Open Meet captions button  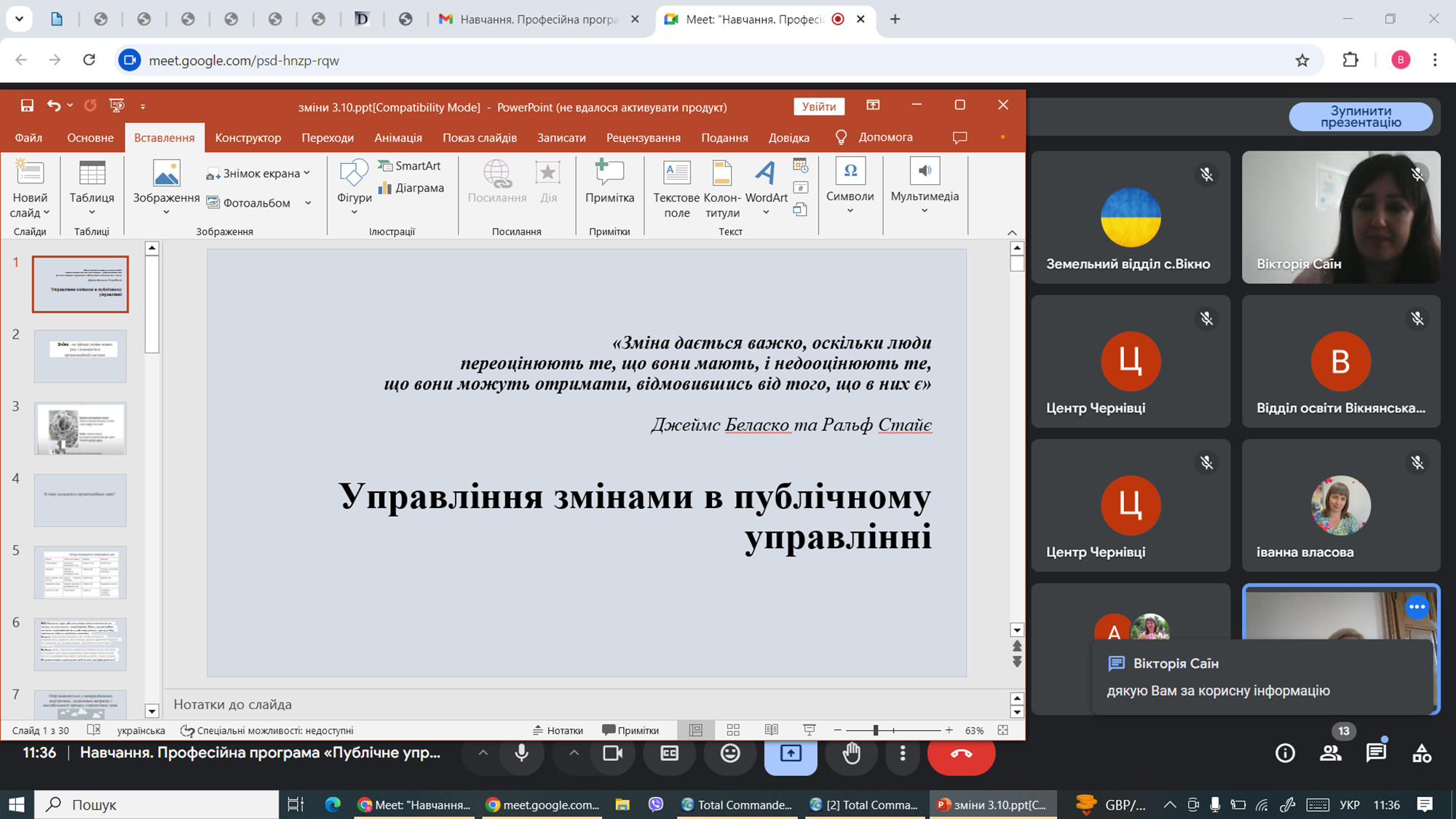[x=669, y=753]
